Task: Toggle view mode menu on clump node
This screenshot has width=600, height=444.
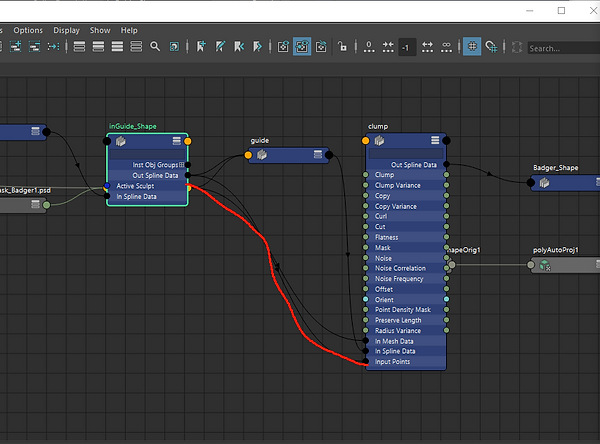Action: [x=435, y=140]
